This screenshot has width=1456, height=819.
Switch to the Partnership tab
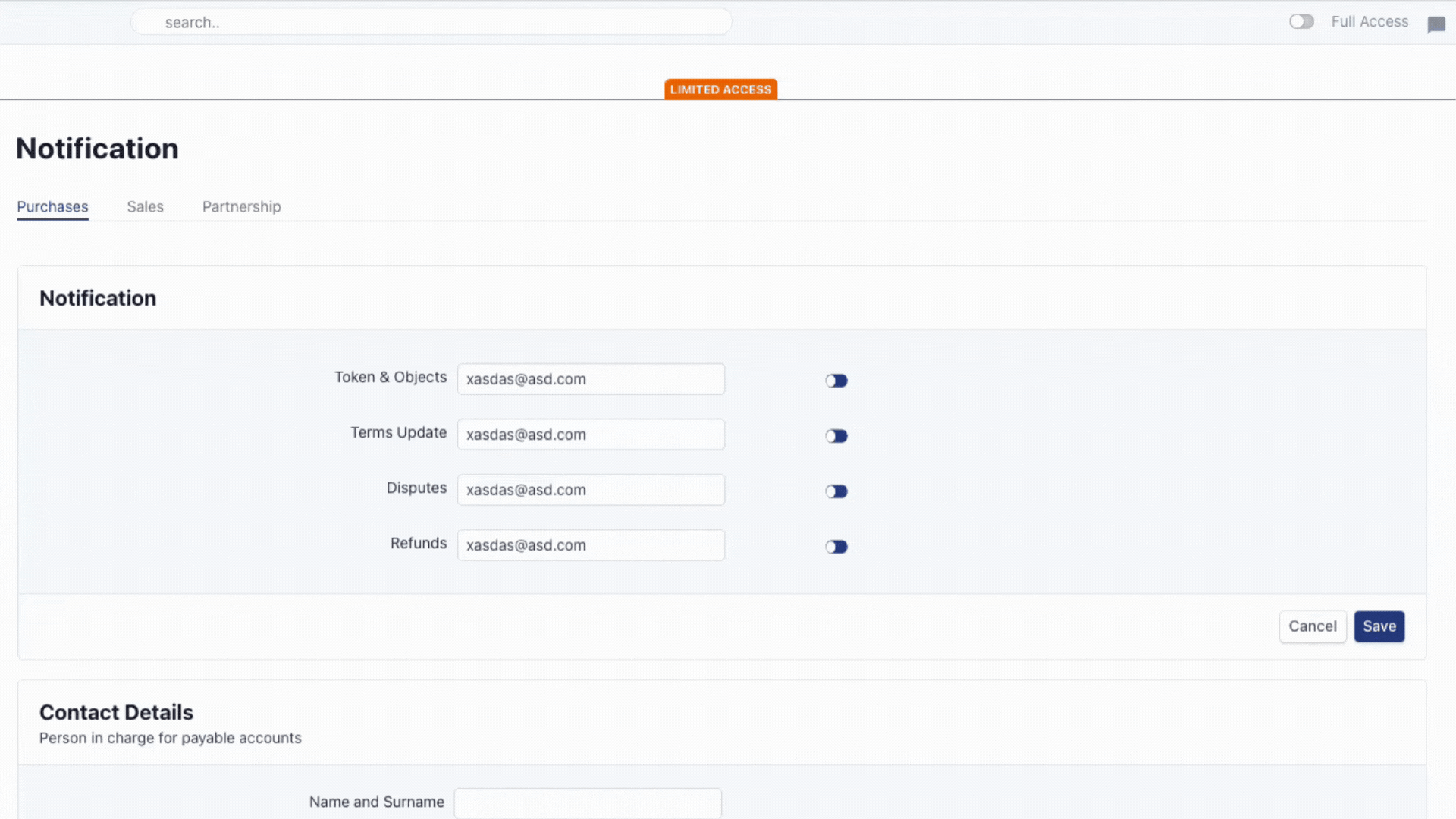[241, 206]
